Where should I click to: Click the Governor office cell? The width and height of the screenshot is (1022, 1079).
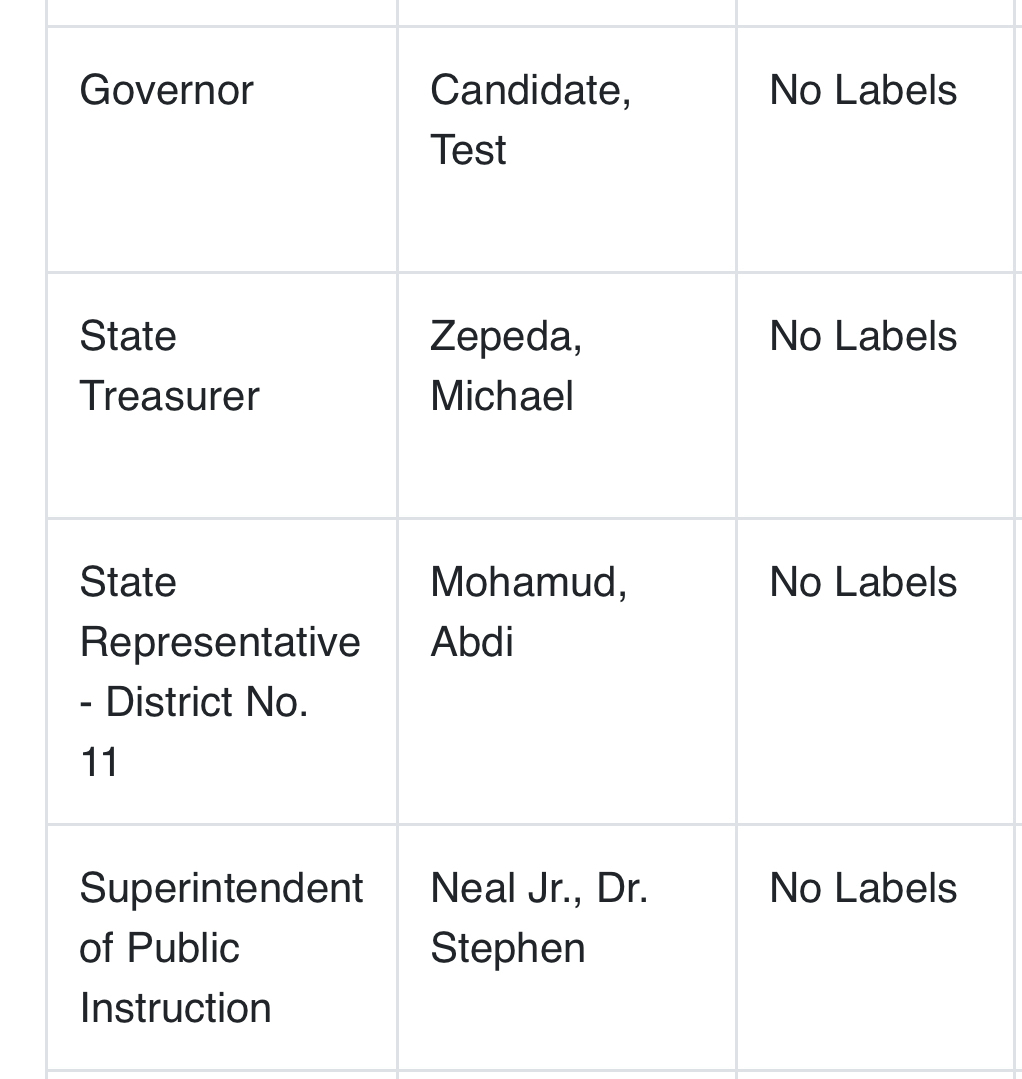click(166, 91)
